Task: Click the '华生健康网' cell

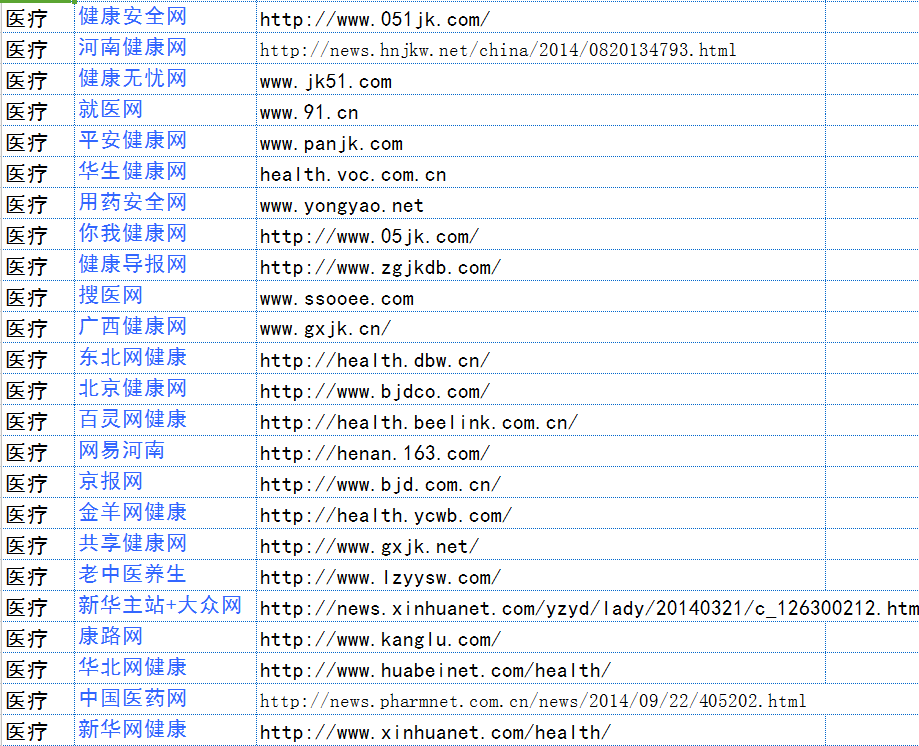Action: (x=165, y=172)
